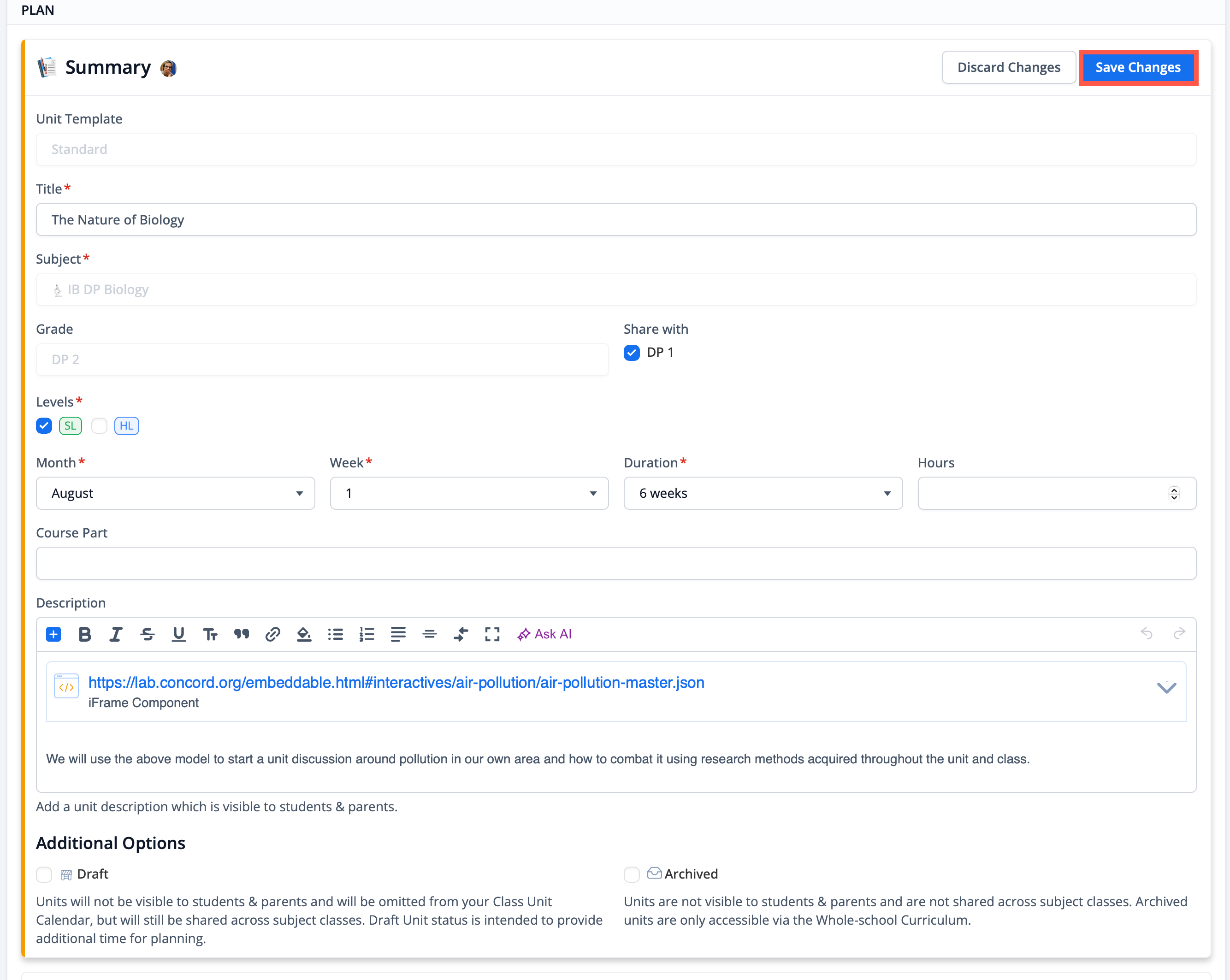The image size is (1230, 980).
Task: Open the Month dropdown showing August
Action: coord(175,493)
